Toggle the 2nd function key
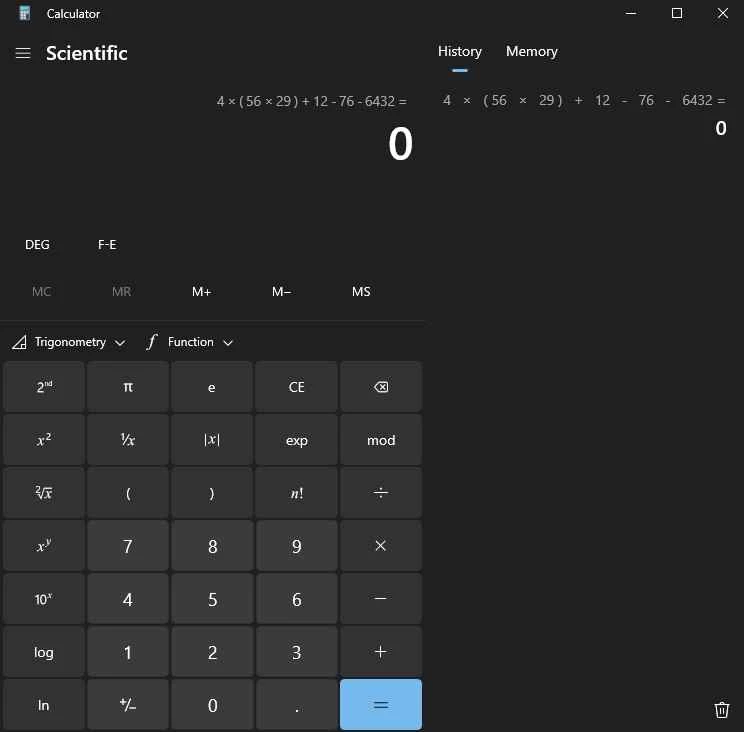 44,387
